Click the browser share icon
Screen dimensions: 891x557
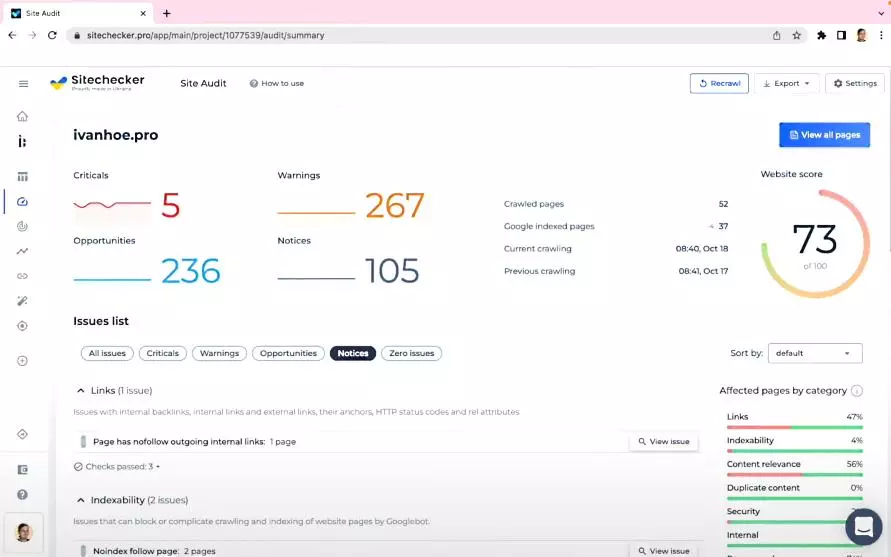point(776,35)
